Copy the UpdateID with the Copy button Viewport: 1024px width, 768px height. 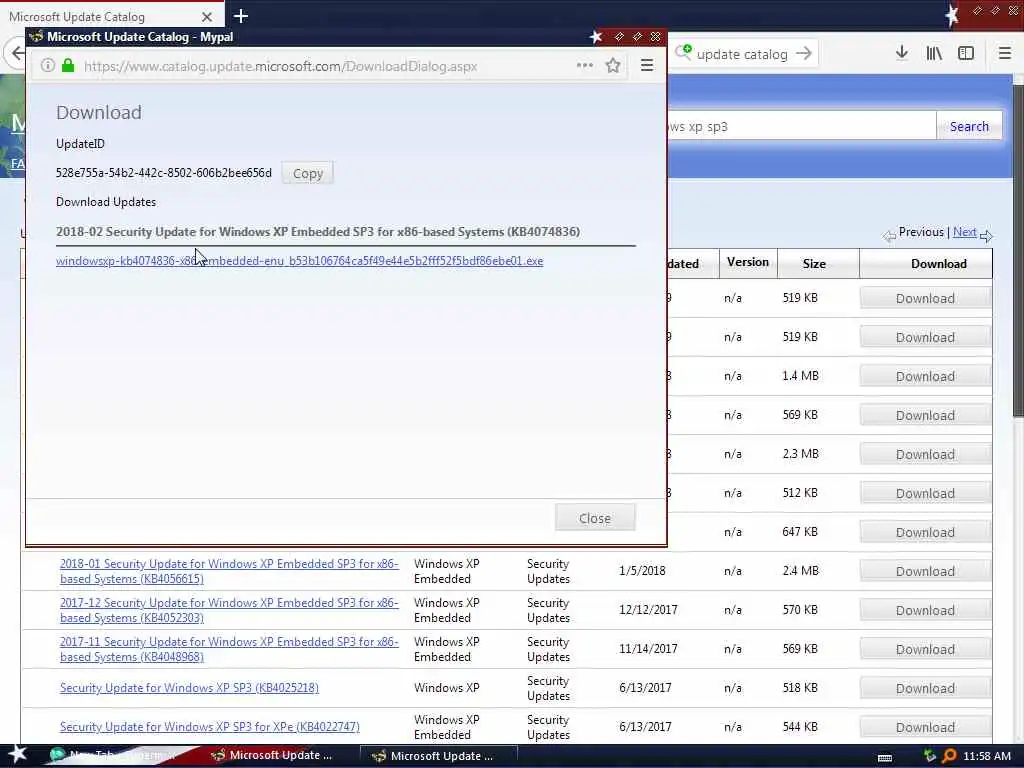point(308,173)
